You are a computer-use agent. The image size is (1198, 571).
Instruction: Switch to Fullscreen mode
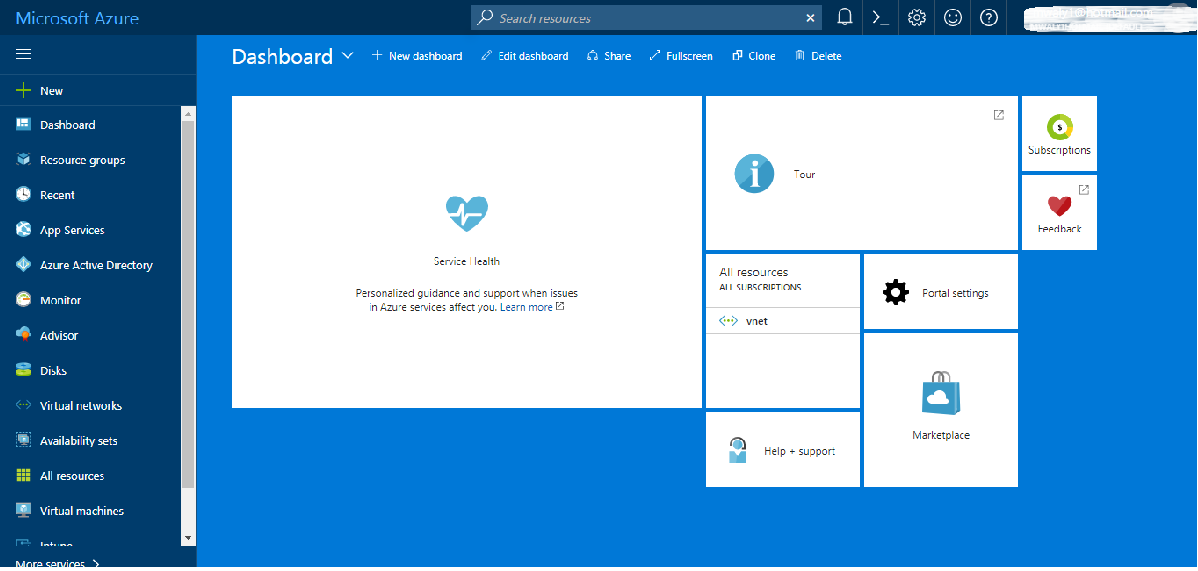681,56
